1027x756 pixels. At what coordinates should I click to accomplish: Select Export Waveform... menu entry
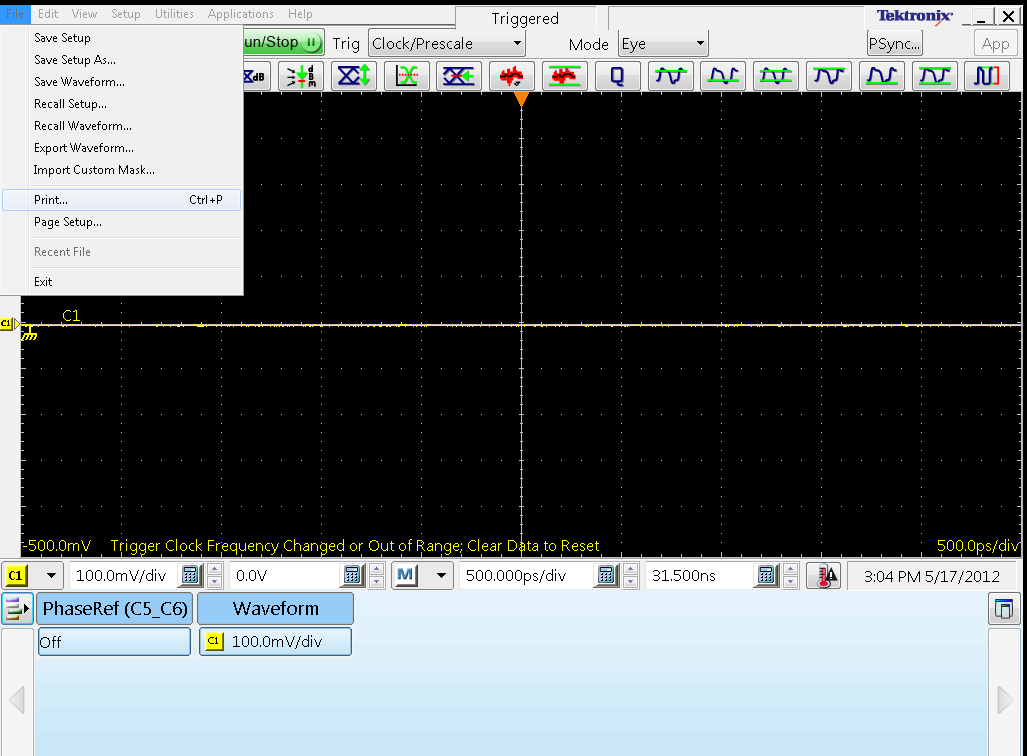click(84, 148)
